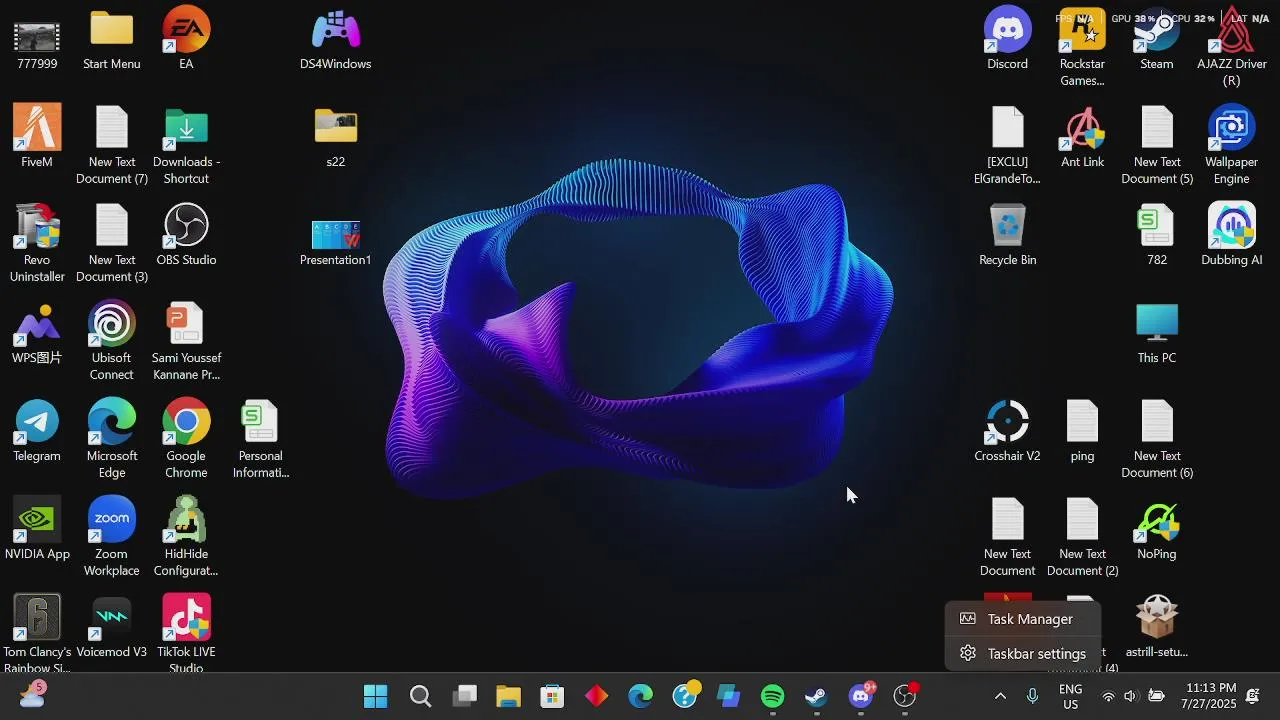Select the Ubisoft Connect shortcut
The height and width of the screenshot is (720, 1280).
111,341
